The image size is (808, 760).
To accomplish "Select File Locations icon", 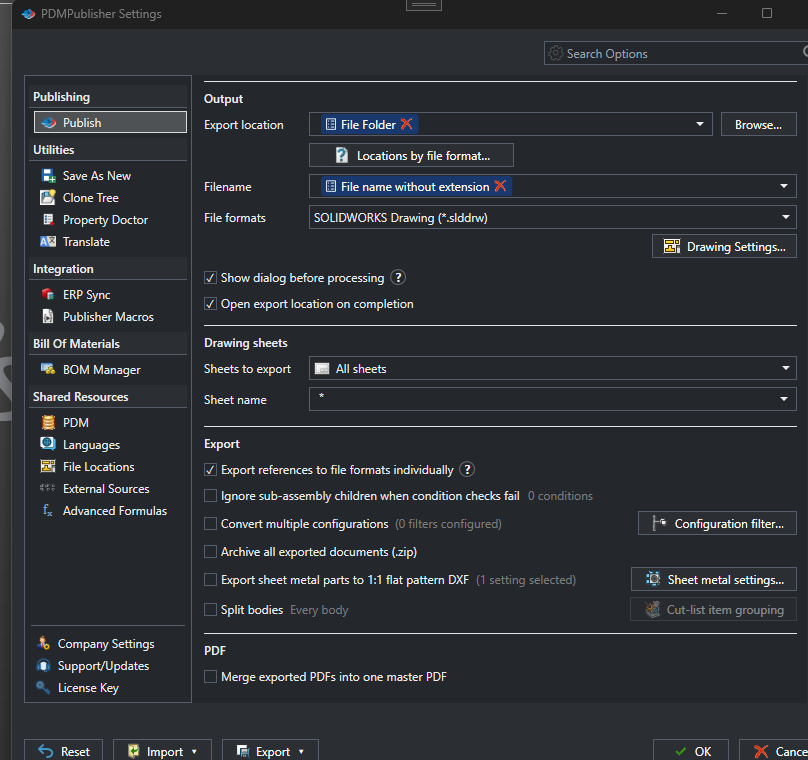I will [x=48, y=466].
